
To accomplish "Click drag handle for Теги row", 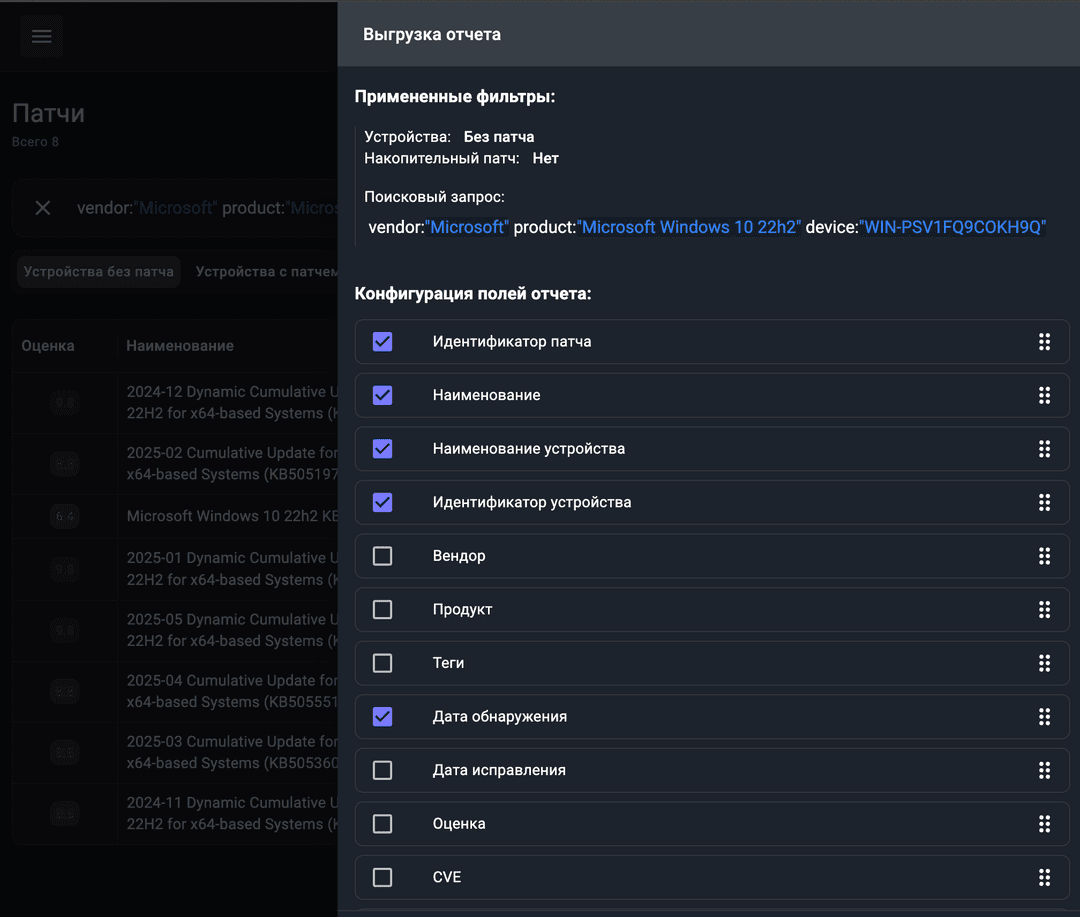I will (1044, 663).
